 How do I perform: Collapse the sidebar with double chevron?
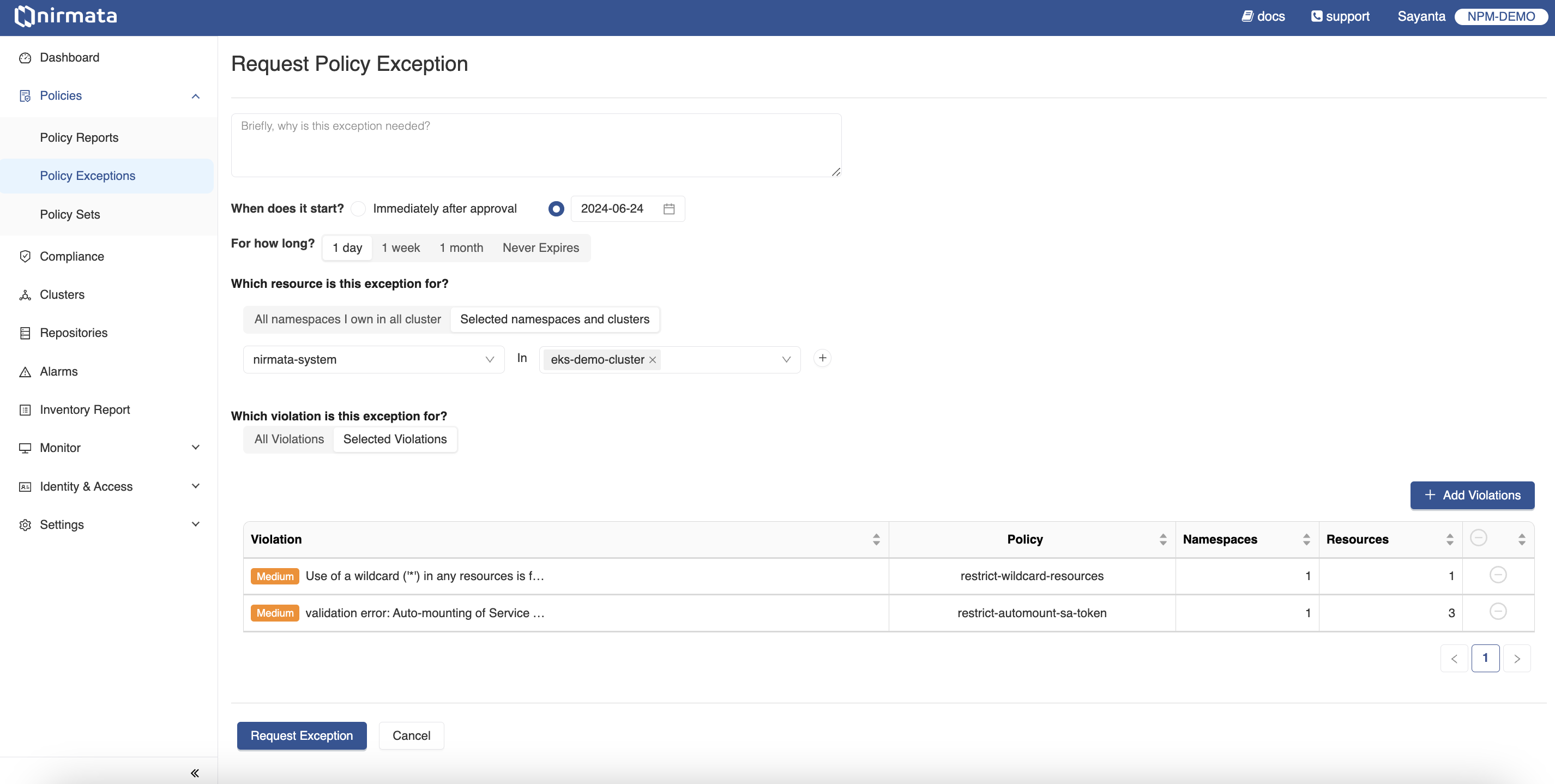[x=194, y=773]
